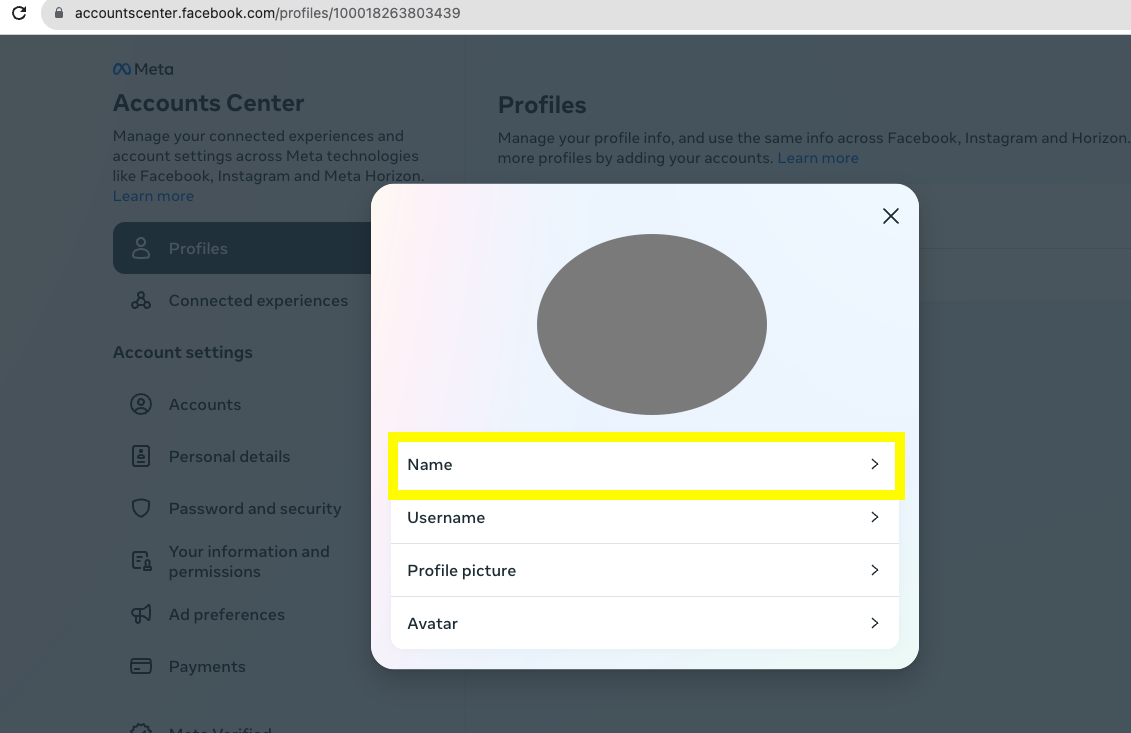This screenshot has height=733, width=1131.
Task: Click the Payments credit card icon
Action: pyautogui.click(x=141, y=667)
